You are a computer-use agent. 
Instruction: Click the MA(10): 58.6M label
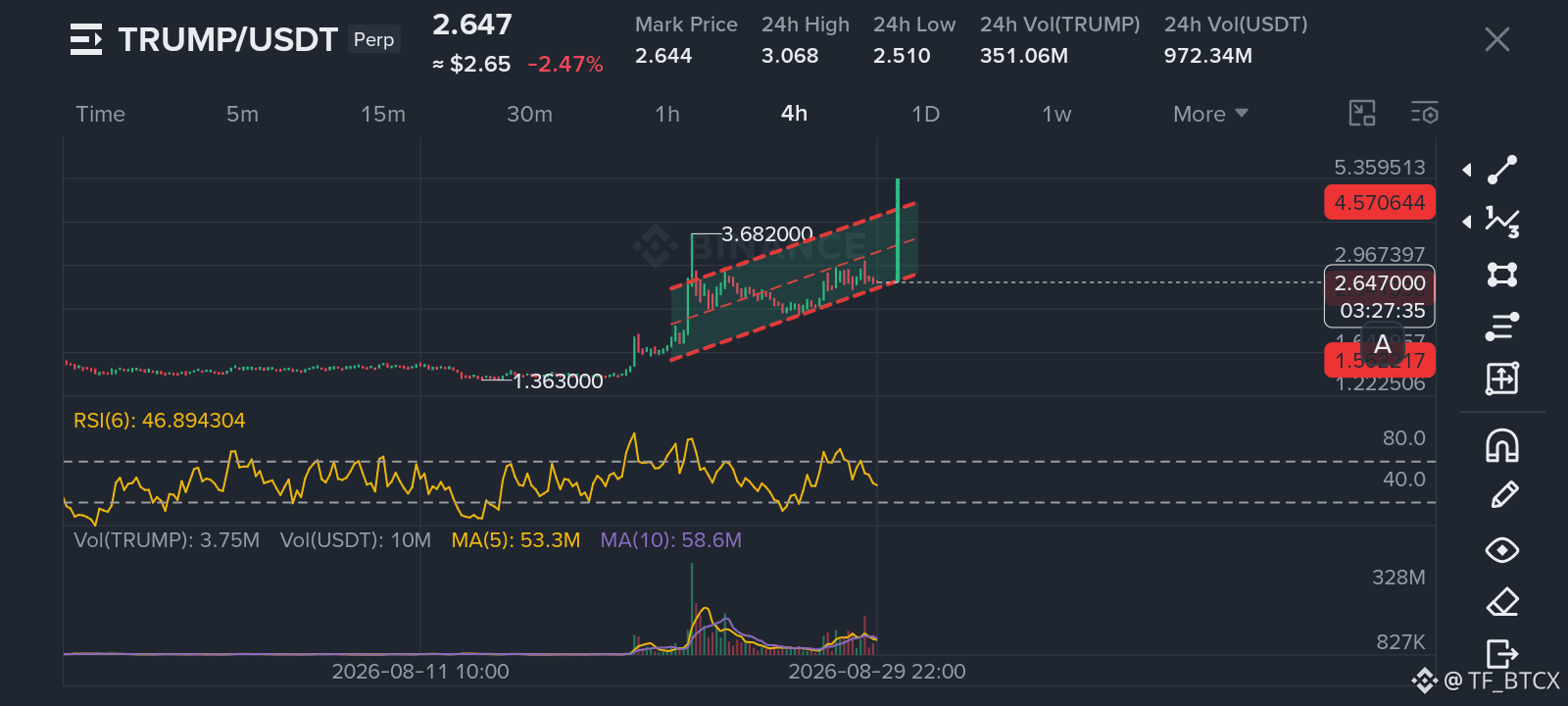671,540
